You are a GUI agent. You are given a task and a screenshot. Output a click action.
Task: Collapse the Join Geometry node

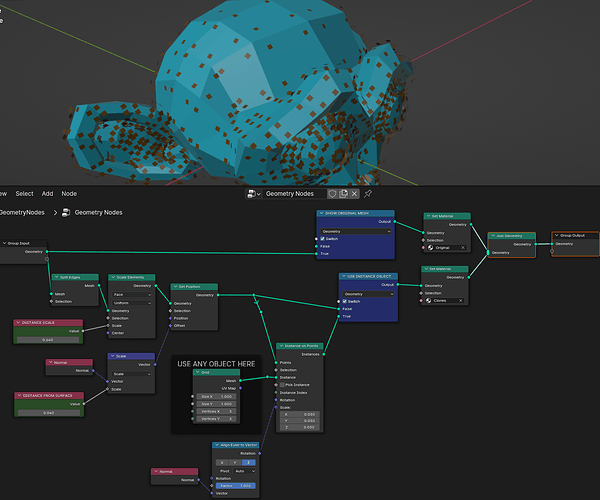[493, 236]
